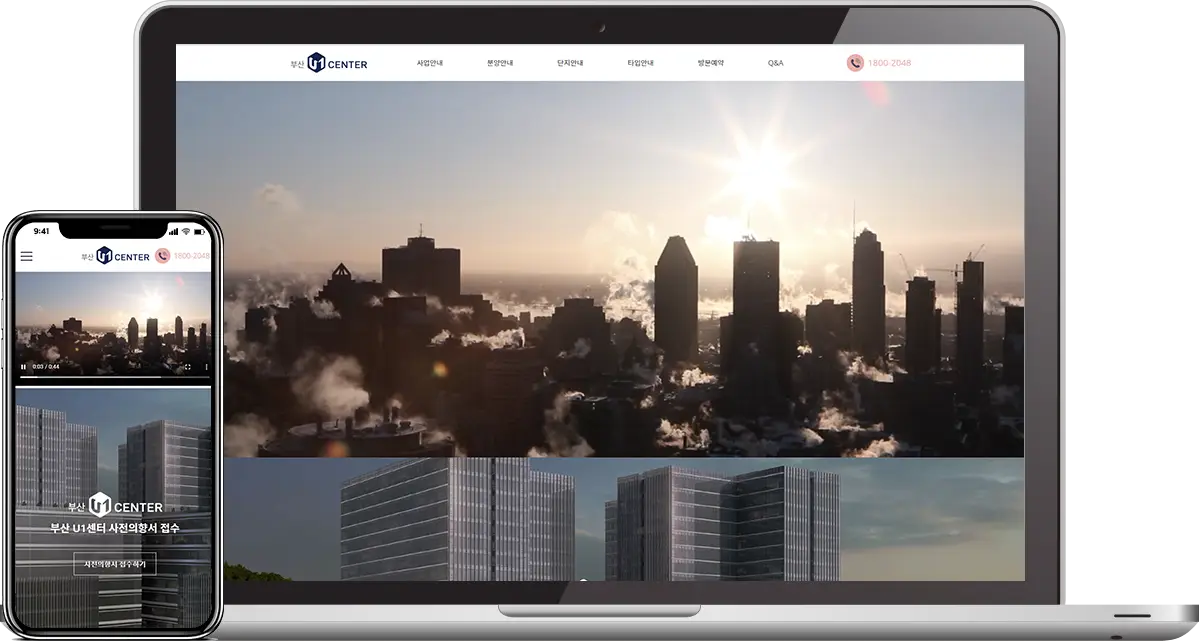Click the building rendering image on desktop
The width and height of the screenshot is (1200, 641).
(600, 518)
